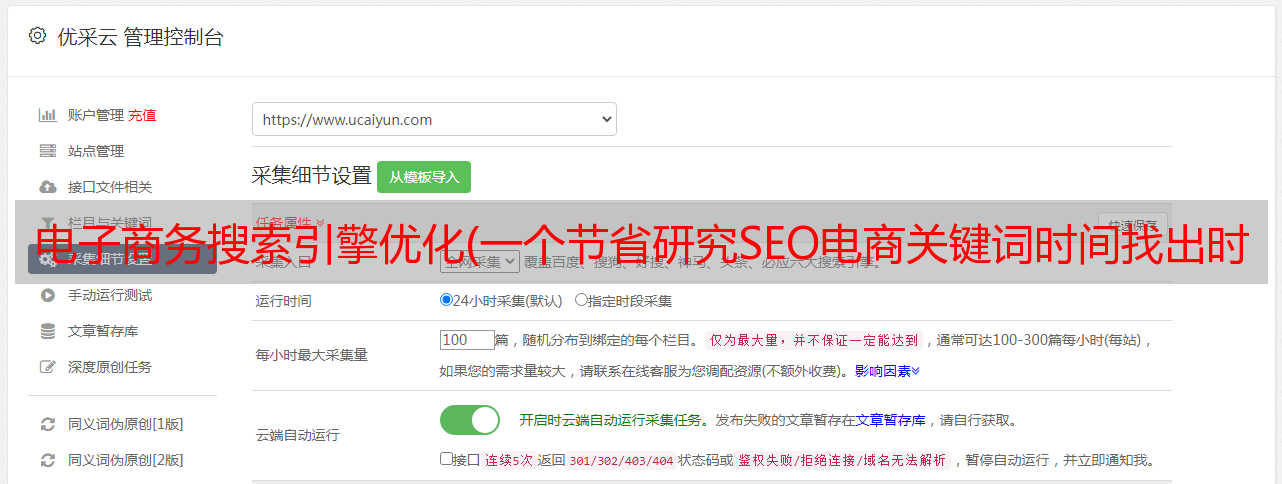This screenshot has width=1282, height=484.
Task: Open 同义词伪原创[2版] in the sidebar
Action: (125, 460)
